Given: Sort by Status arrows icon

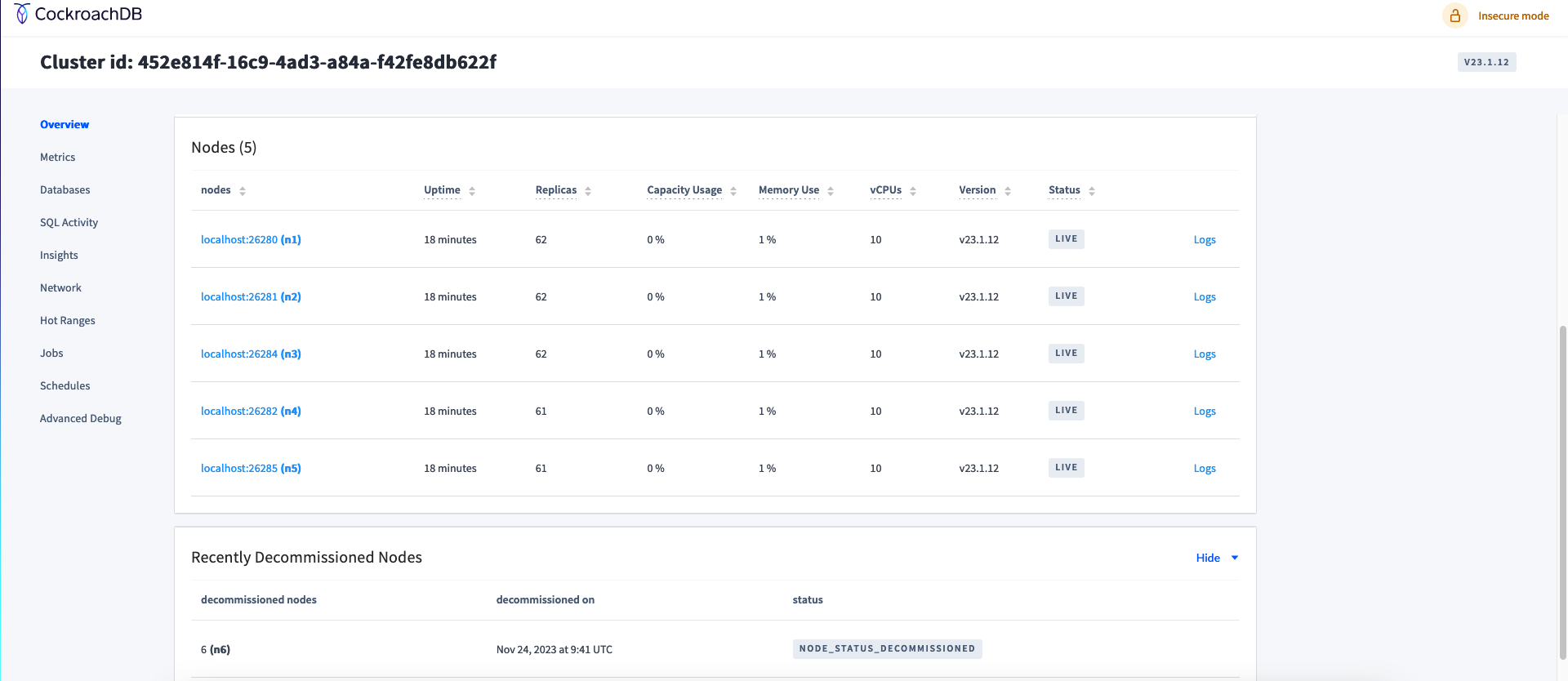Looking at the screenshot, I should coord(1092,191).
